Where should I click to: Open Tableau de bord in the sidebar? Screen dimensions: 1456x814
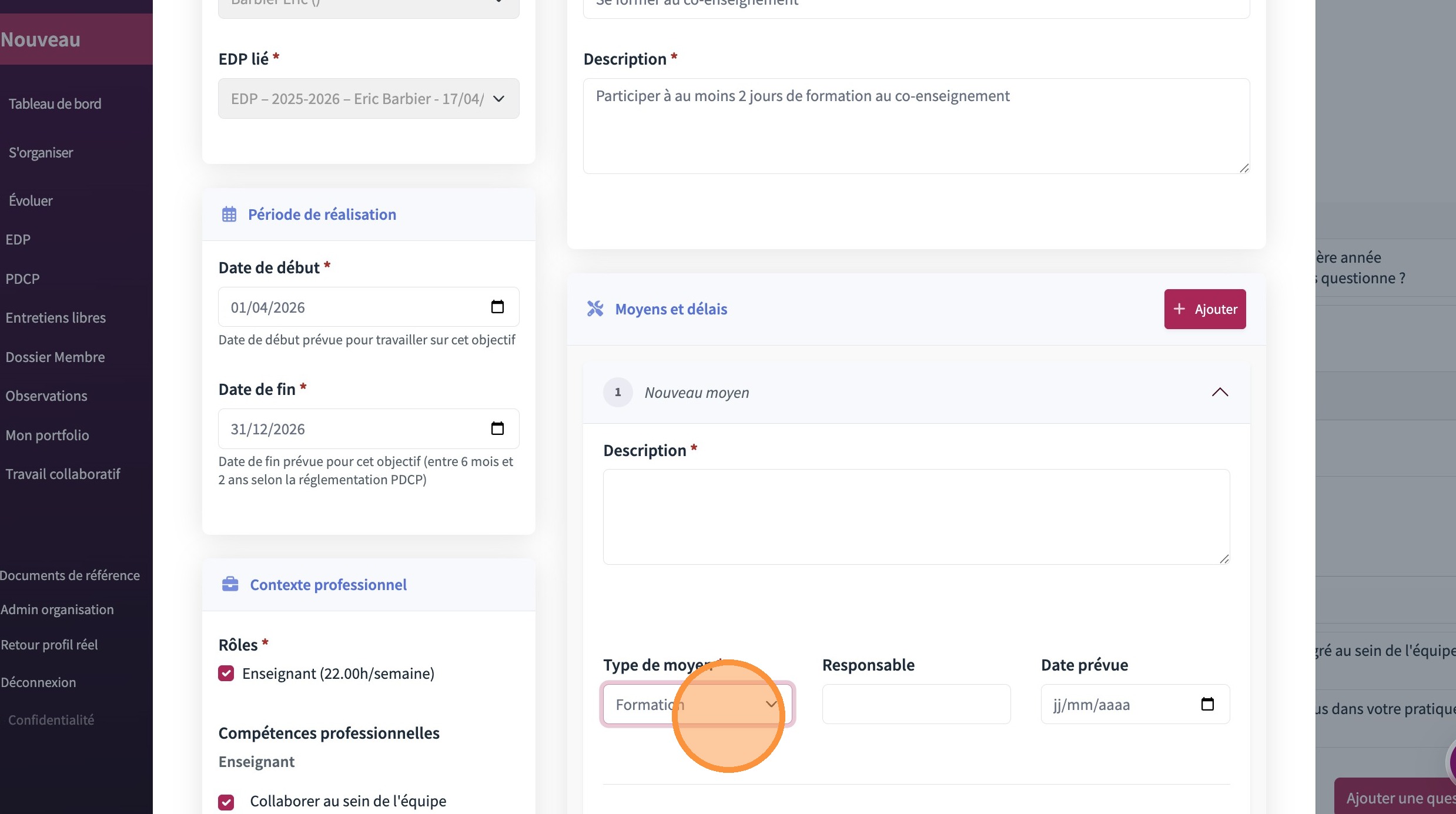(55, 104)
